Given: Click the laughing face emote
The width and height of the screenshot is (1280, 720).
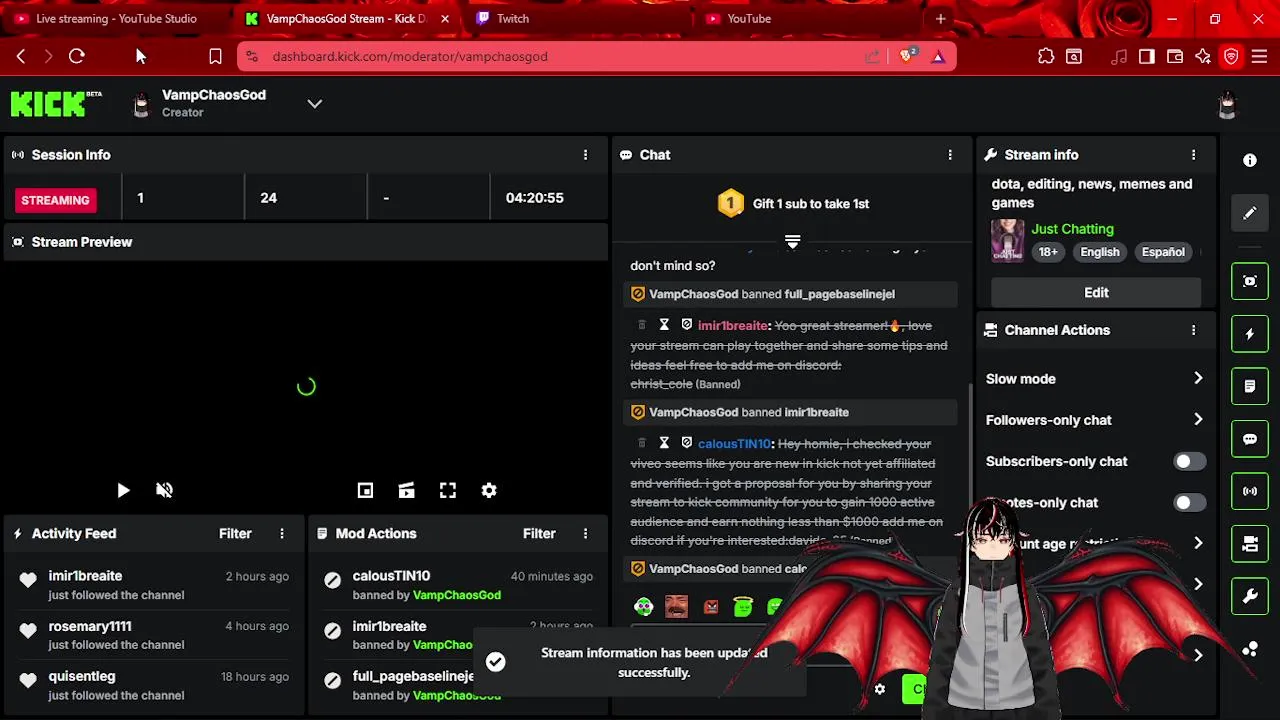Looking at the screenshot, I should click(x=677, y=606).
